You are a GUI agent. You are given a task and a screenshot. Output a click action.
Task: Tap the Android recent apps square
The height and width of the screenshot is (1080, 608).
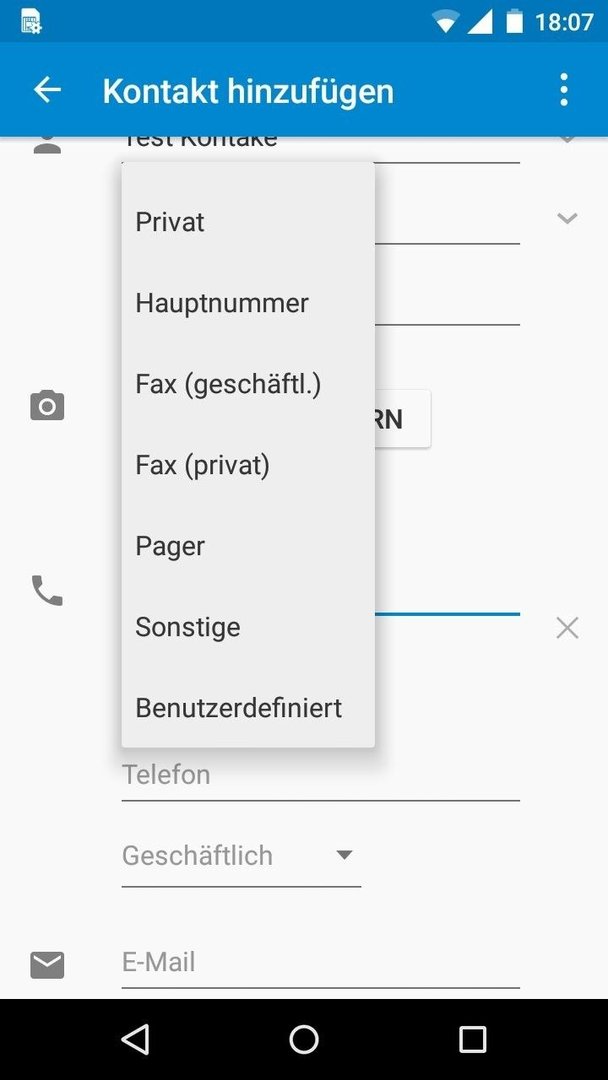coord(473,1039)
